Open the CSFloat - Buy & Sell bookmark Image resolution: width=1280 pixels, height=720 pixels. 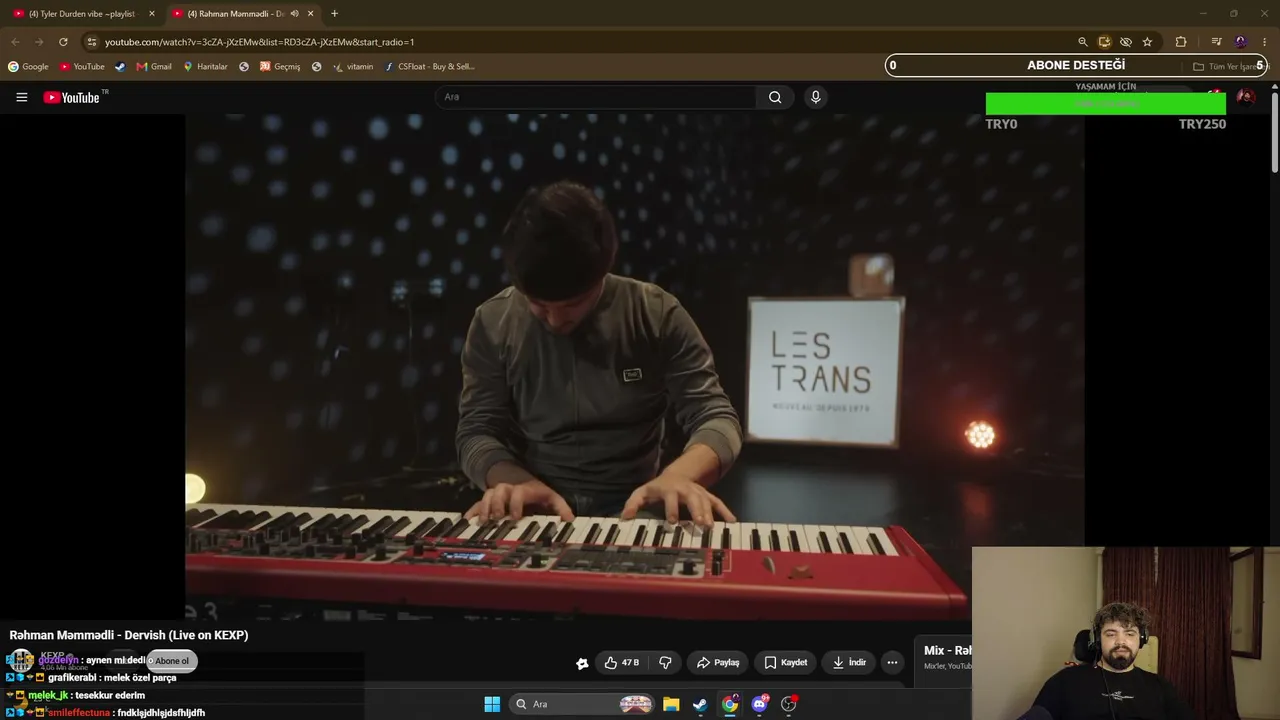pyautogui.click(x=430, y=67)
